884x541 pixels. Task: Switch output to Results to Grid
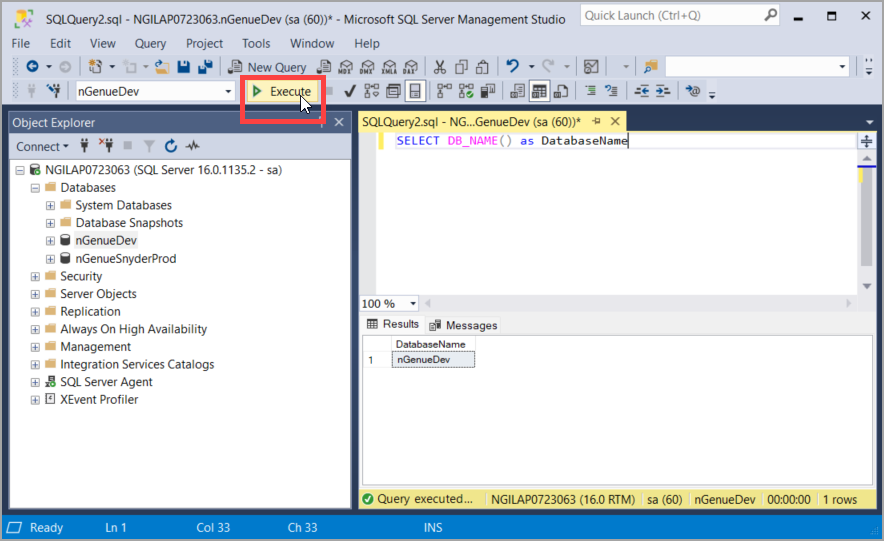pyautogui.click(x=539, y=91)
